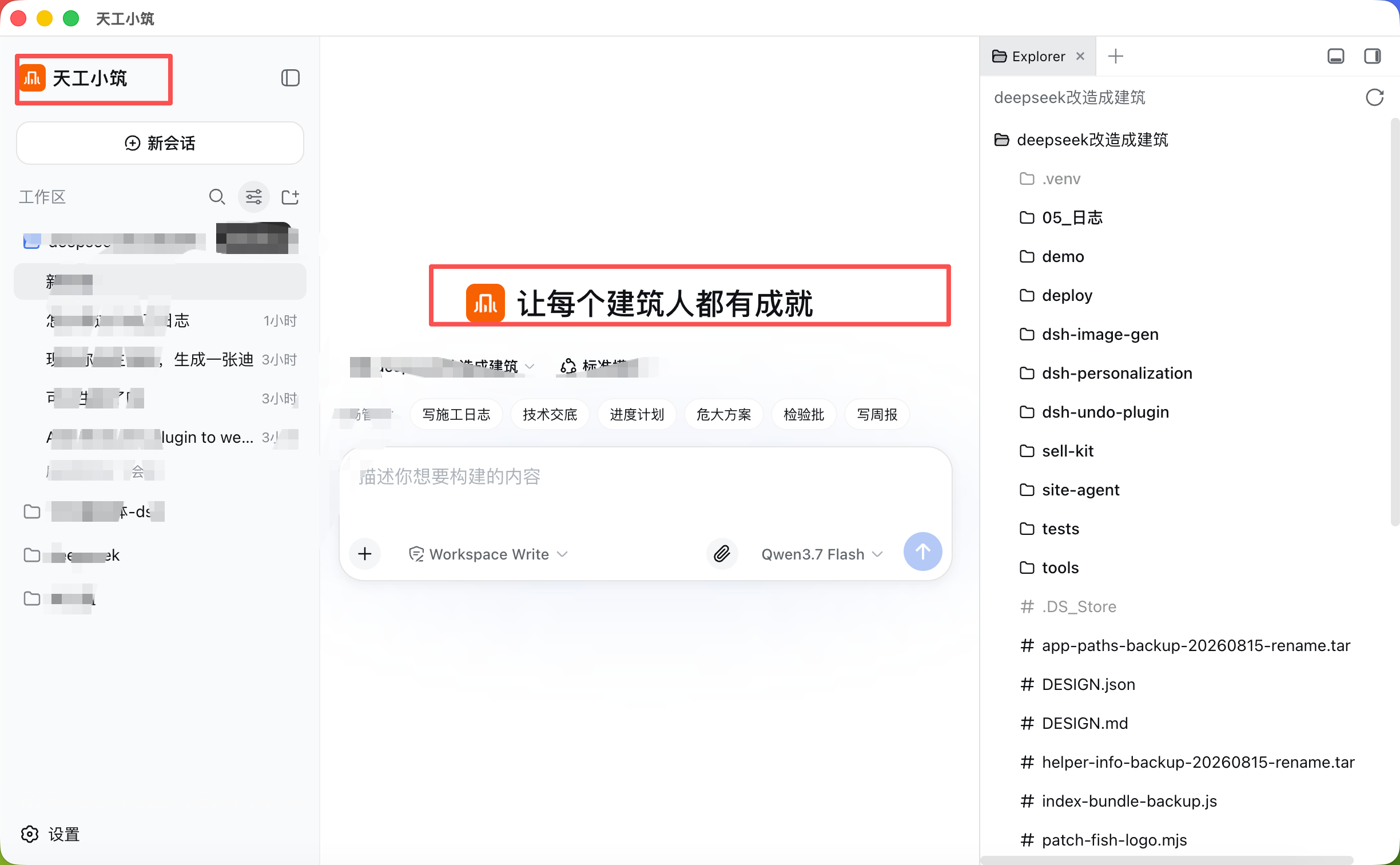Pick the 检验批 suggestion chip

click(x=804, y=414)
